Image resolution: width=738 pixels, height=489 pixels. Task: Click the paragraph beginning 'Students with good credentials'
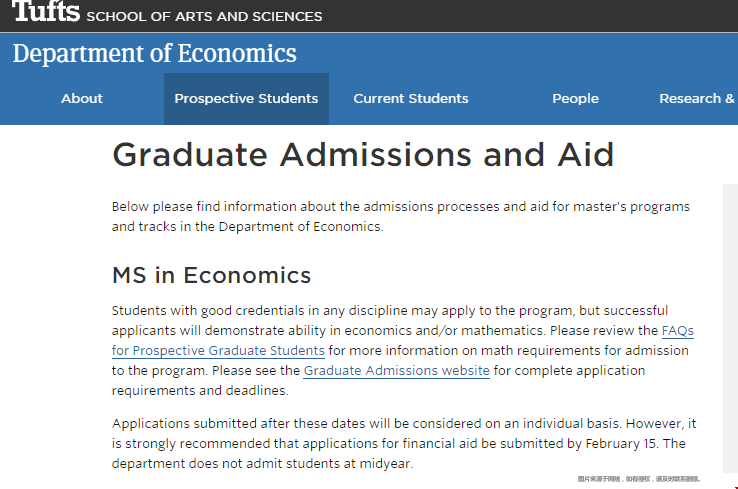[x=403, y=351]
